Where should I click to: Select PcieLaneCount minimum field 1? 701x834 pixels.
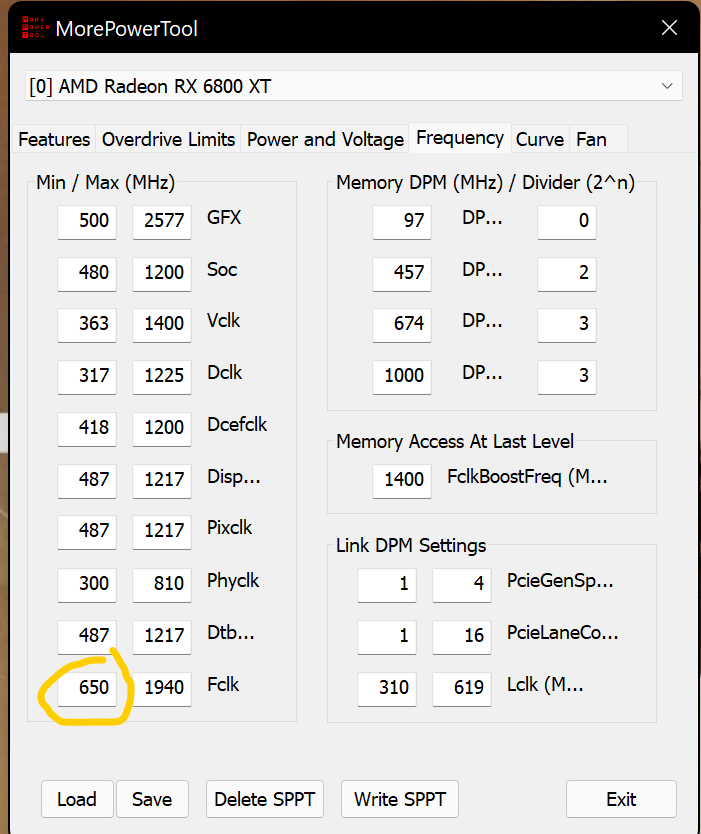[387, 635]
